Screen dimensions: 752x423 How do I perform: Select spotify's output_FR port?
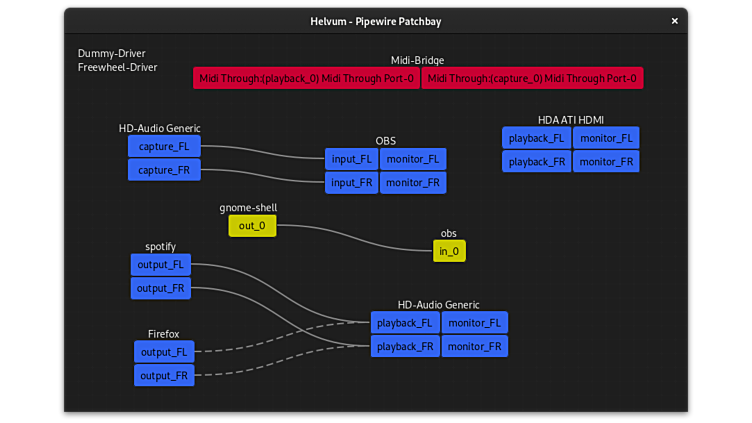coord(160,288)
